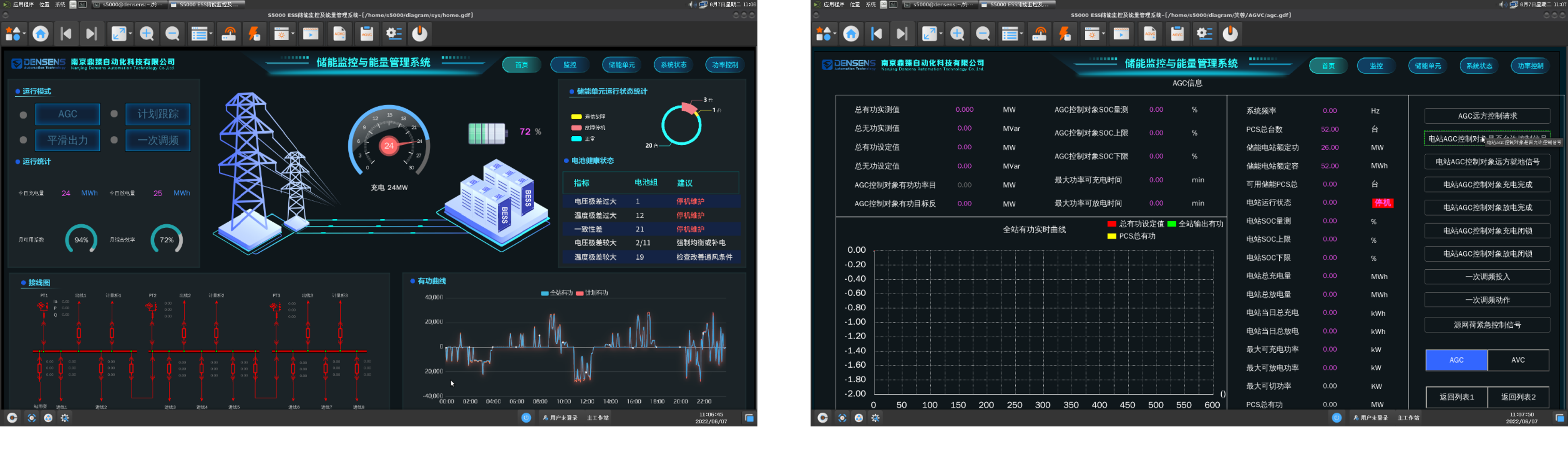Expand brightness window dropdown arrow in home.gdf toolbar
This screenshot has height=476, width=1568.
point(293,34)
